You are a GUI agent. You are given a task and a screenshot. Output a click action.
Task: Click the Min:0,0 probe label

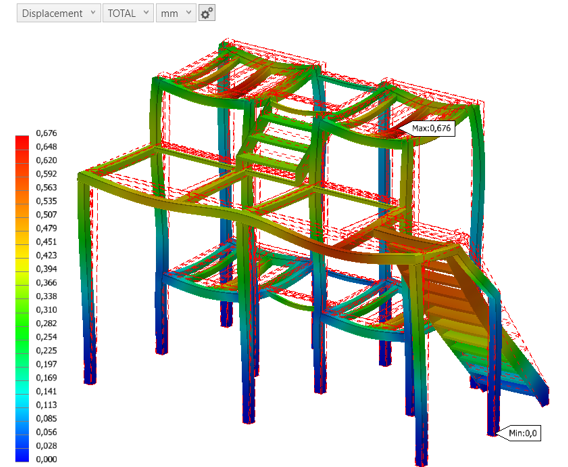point(522,433)
